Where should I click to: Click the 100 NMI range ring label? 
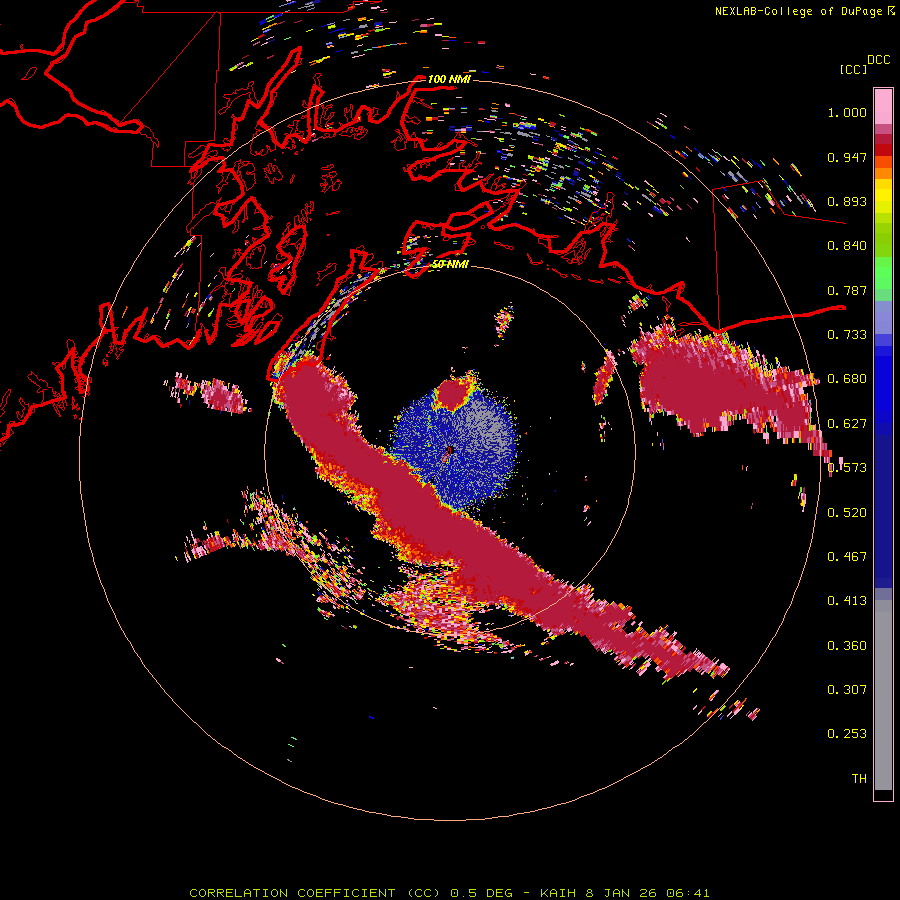tap(449, 79)
